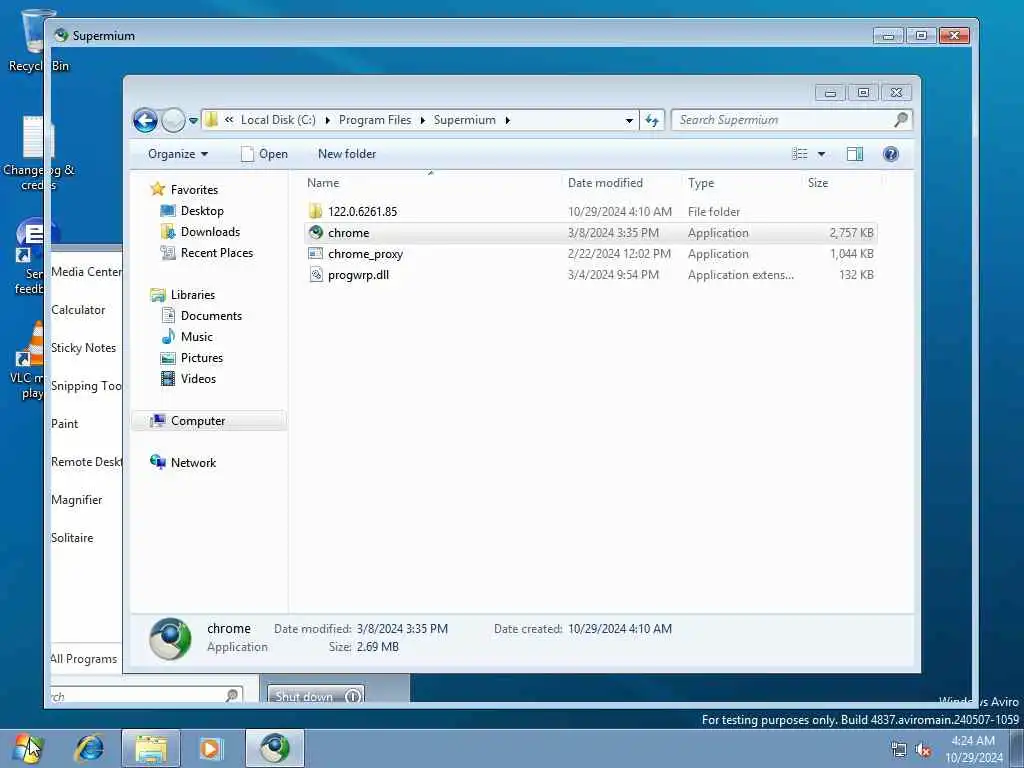Click the Start button on taskbar
1024x768 pixels.
27,748
